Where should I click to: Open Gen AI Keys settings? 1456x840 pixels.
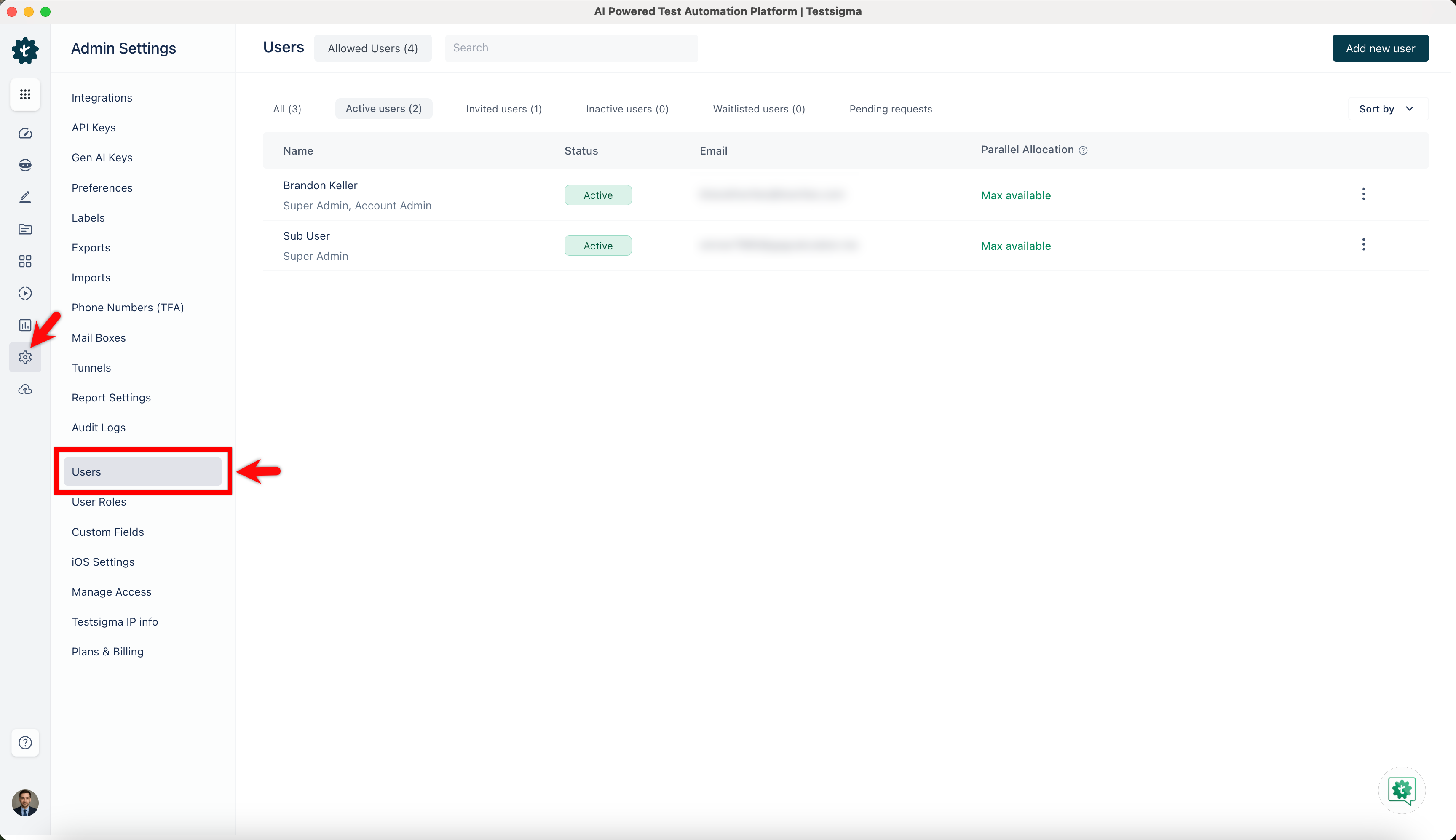click(102, 158)
